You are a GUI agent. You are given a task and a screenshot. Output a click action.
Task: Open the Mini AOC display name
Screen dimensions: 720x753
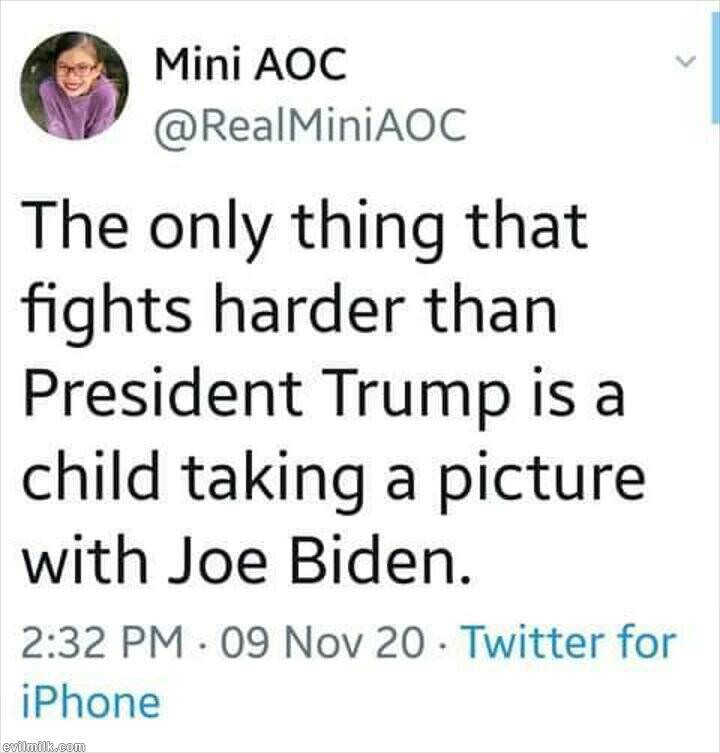click(x=250, y=67)
